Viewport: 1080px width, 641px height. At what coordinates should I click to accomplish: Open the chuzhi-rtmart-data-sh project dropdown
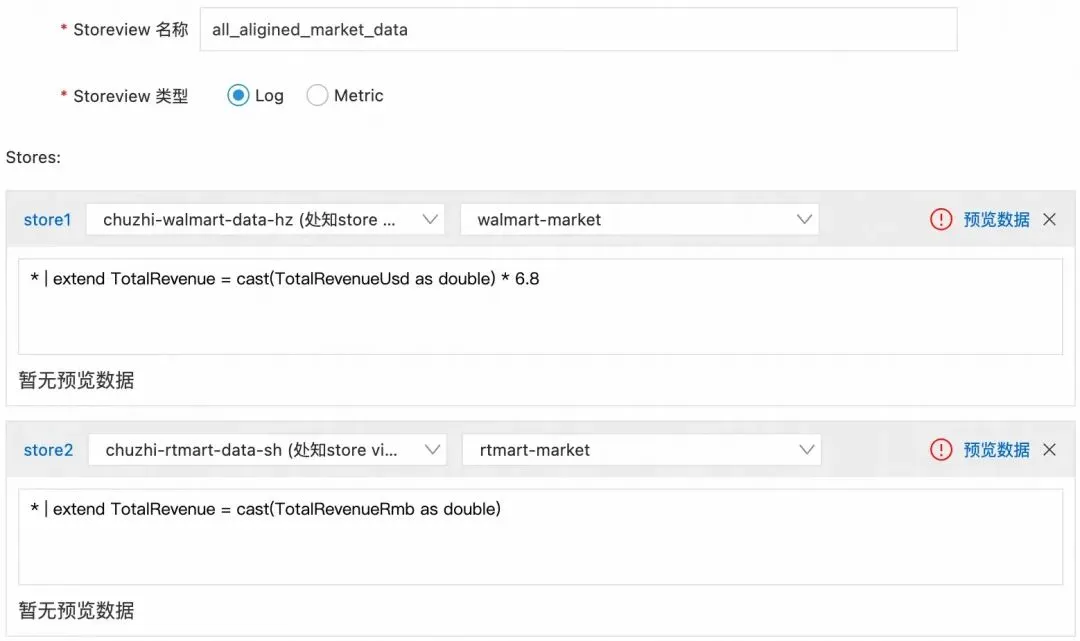pyautogui.click(x=267, y=450)
